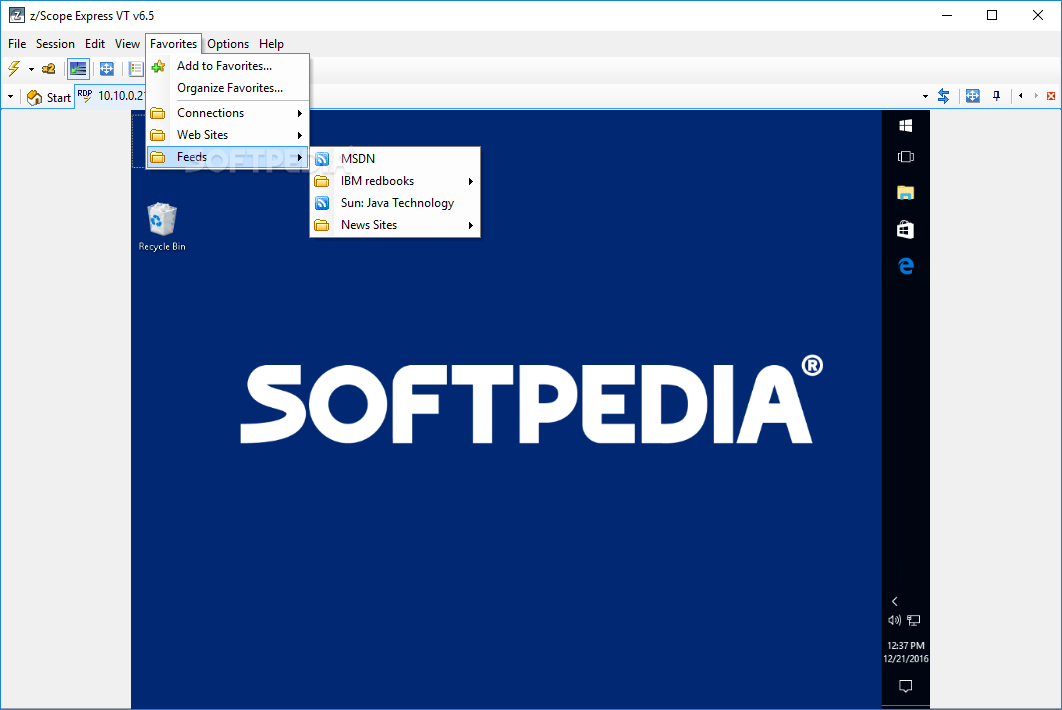This screenshot has width=1062, height=710.
Task: Select the Recycle Bin on remote desktop
Action: coord(162,227)
